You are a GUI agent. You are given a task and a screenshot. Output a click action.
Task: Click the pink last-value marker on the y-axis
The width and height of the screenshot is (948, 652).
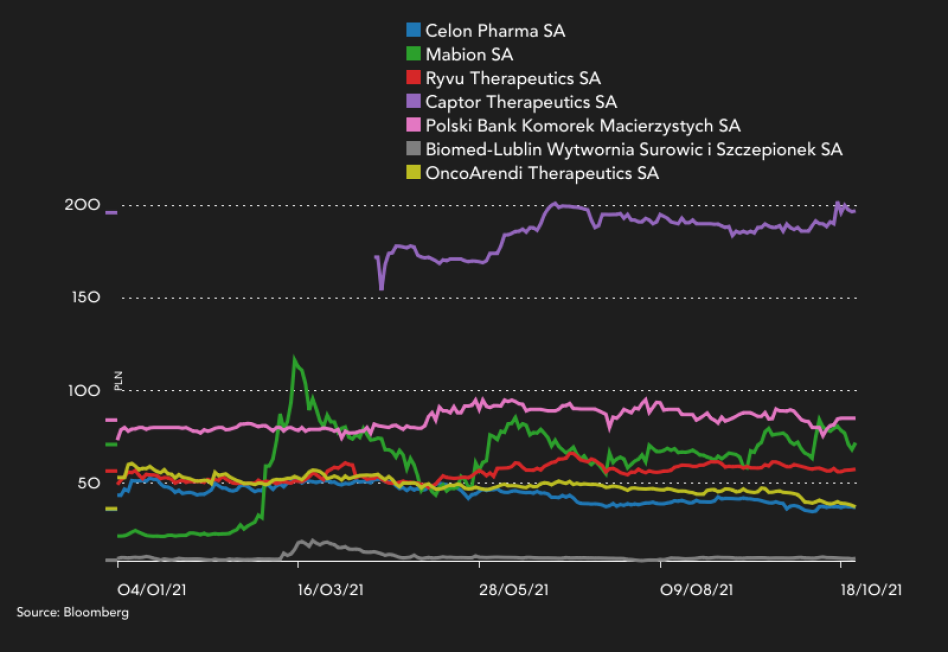[111, 420]
